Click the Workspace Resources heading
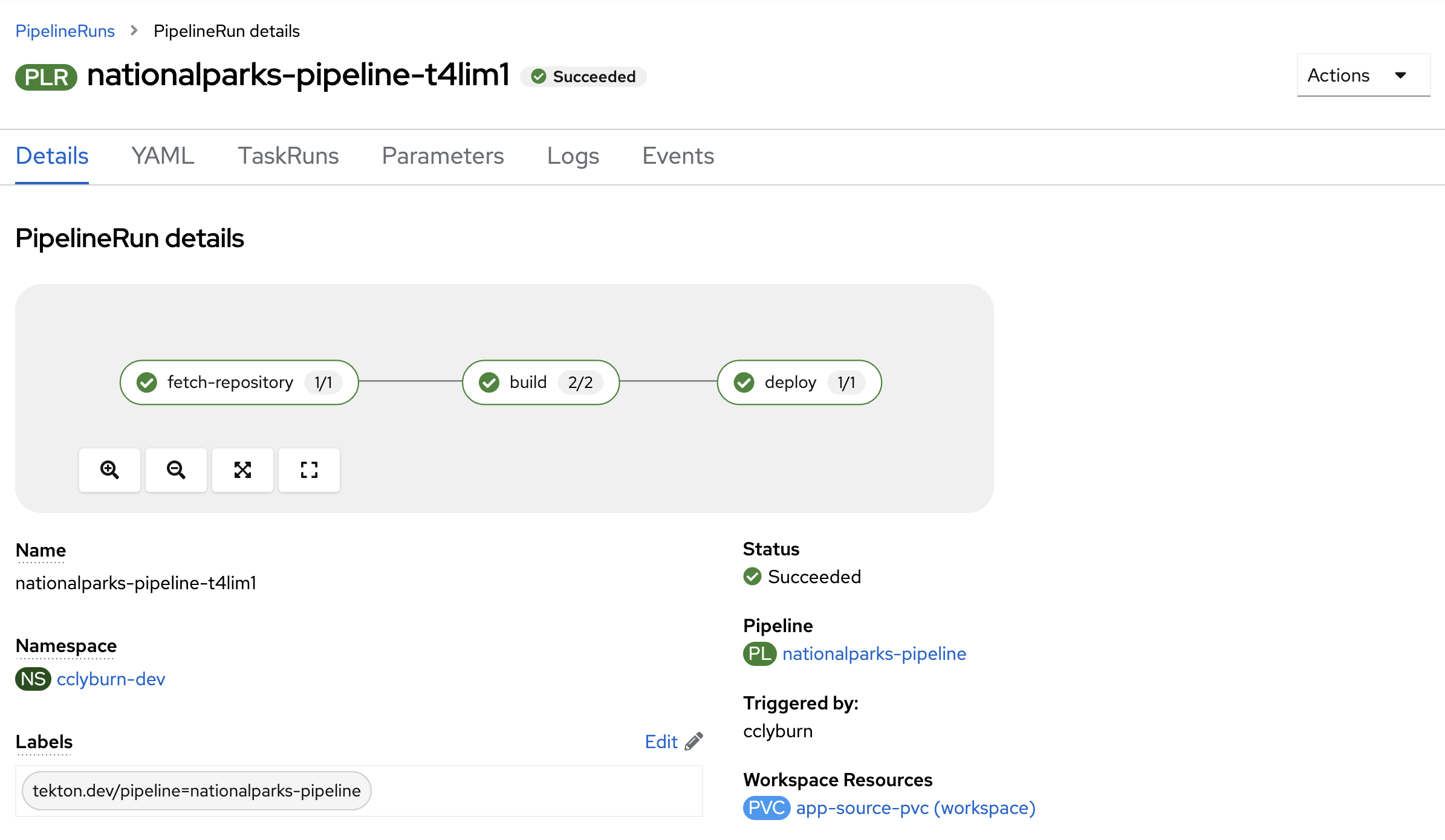This screenshot has width=1445, height=840. (838, 780)
